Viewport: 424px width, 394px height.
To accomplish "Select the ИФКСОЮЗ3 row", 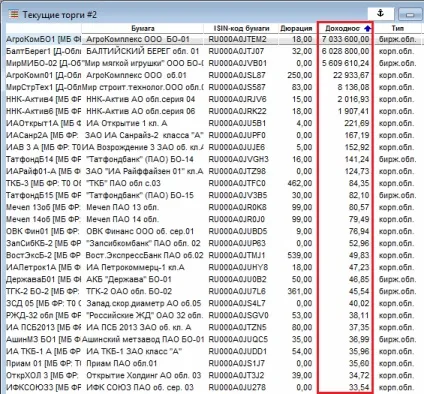I will pos(213,387).
